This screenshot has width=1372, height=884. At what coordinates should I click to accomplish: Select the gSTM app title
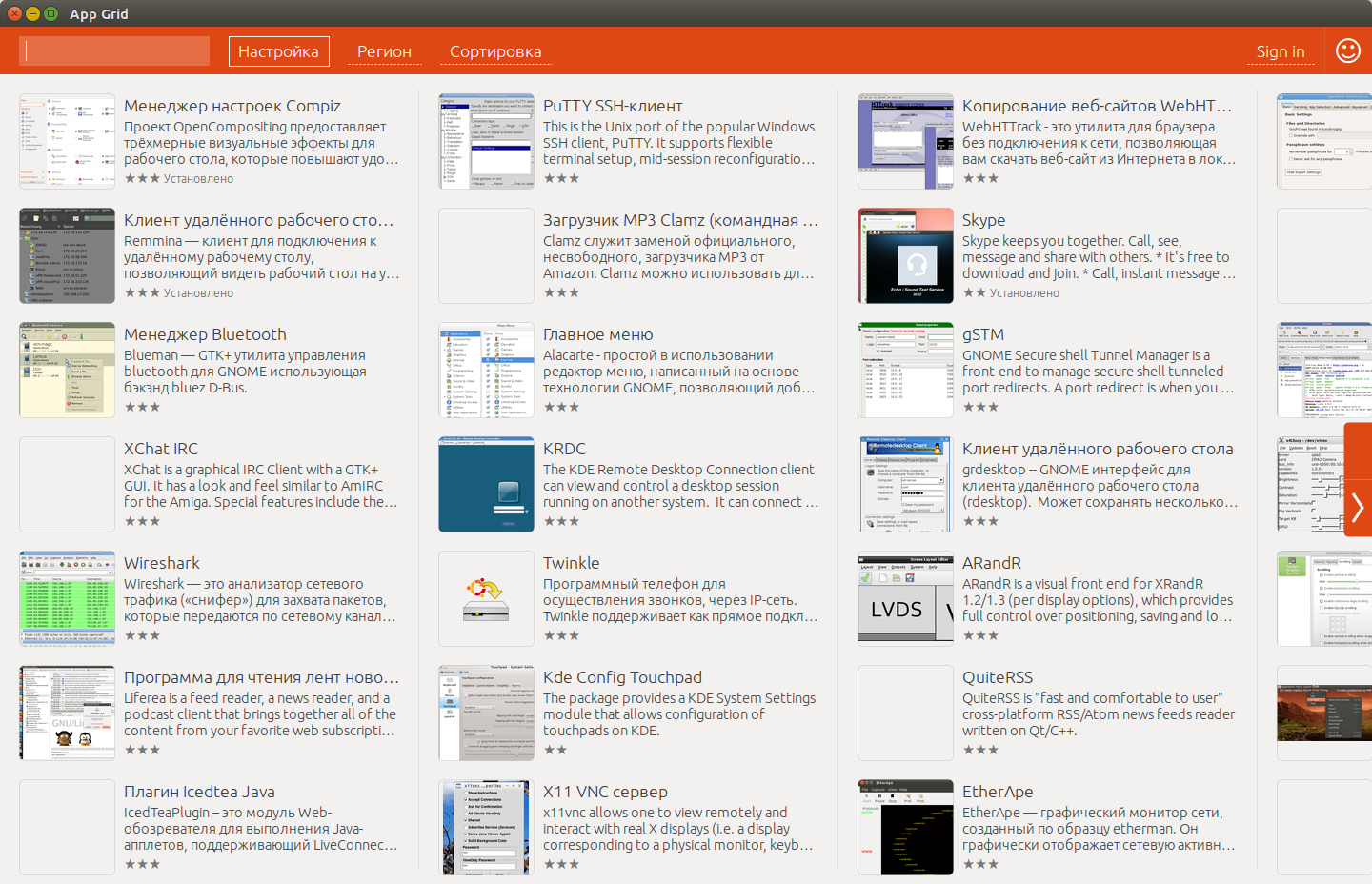(983, 334)
